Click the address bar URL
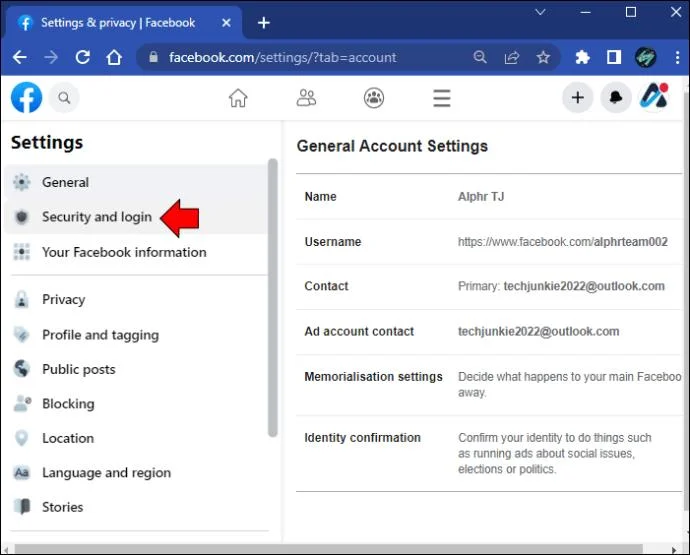690x555 pixels. 283,57
